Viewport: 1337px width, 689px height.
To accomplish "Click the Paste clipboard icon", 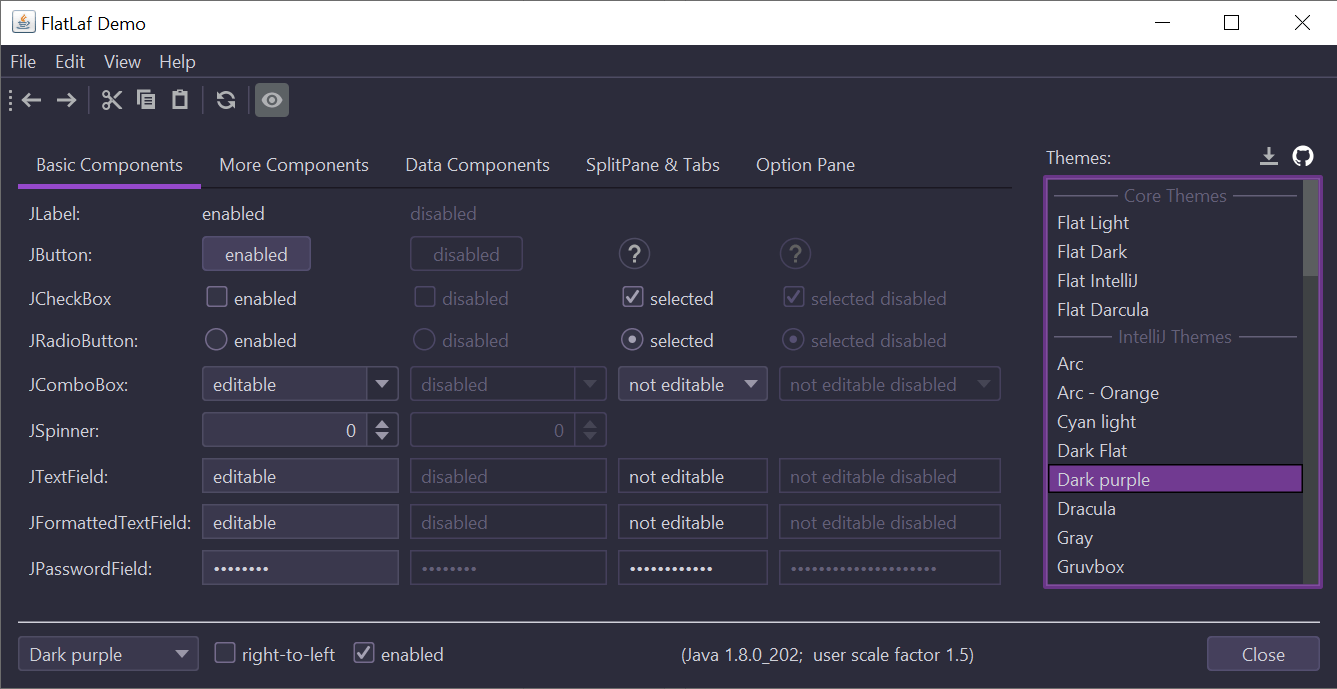I will tap(180, 100).
